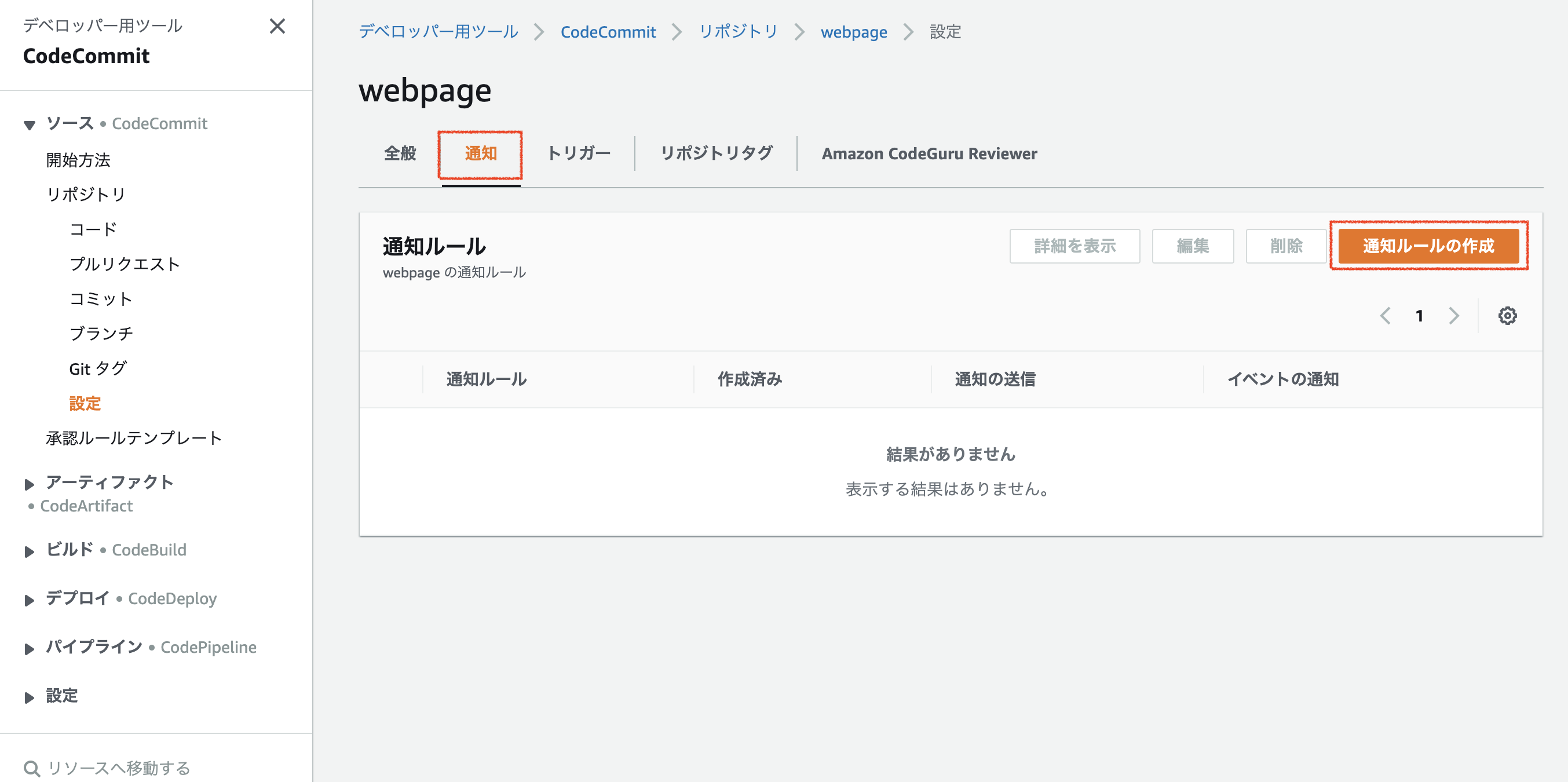Select the 通知 tab
Viewport: 1568px width, 782px height.
point(481,154)
